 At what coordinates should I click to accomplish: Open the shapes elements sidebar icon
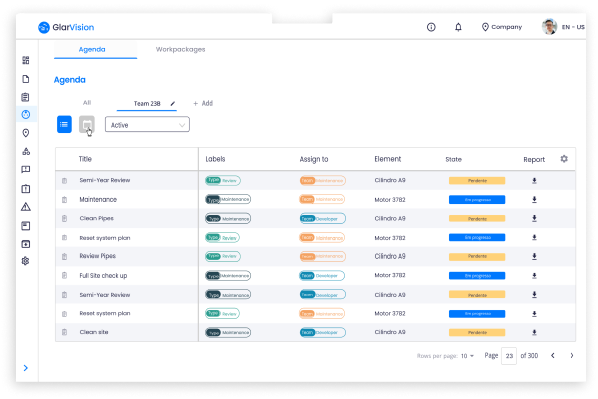click(26, 151)
